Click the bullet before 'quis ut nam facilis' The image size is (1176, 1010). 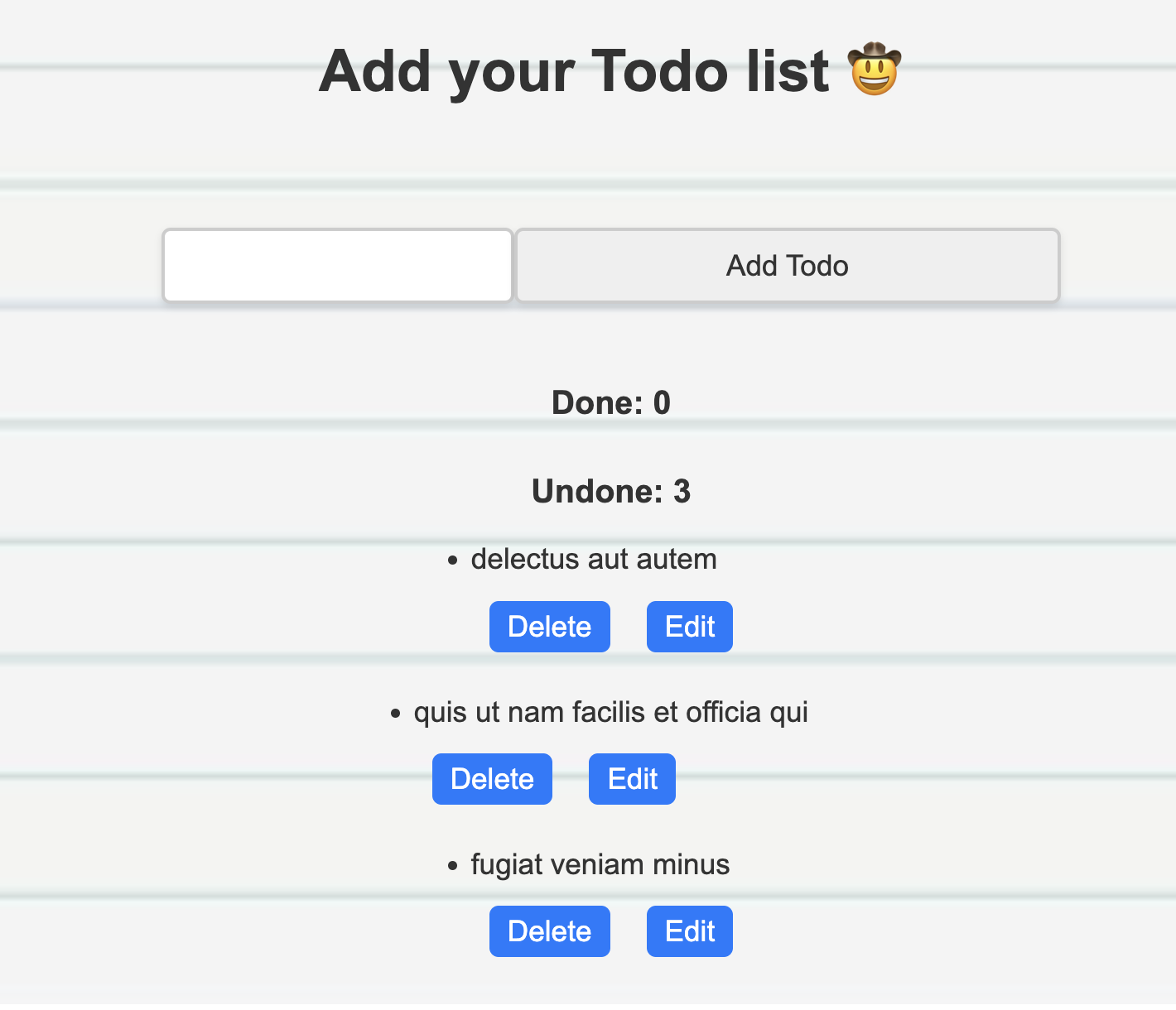(x=395, y=714)
